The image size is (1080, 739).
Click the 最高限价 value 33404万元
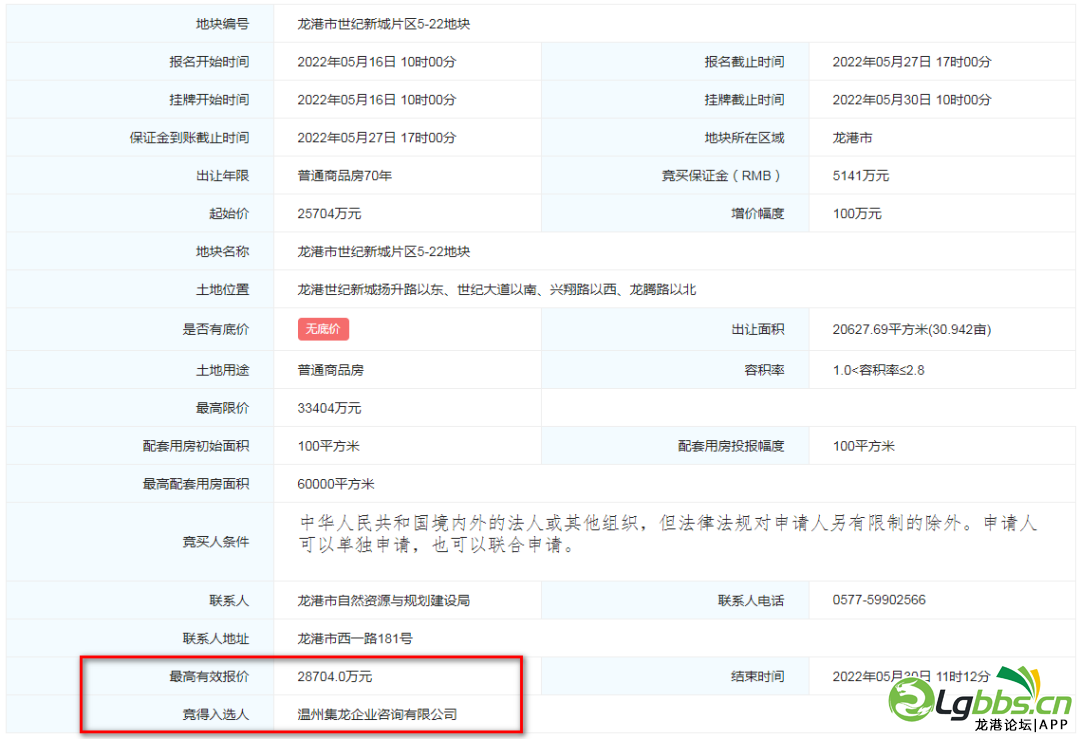[x=329, y=408]
